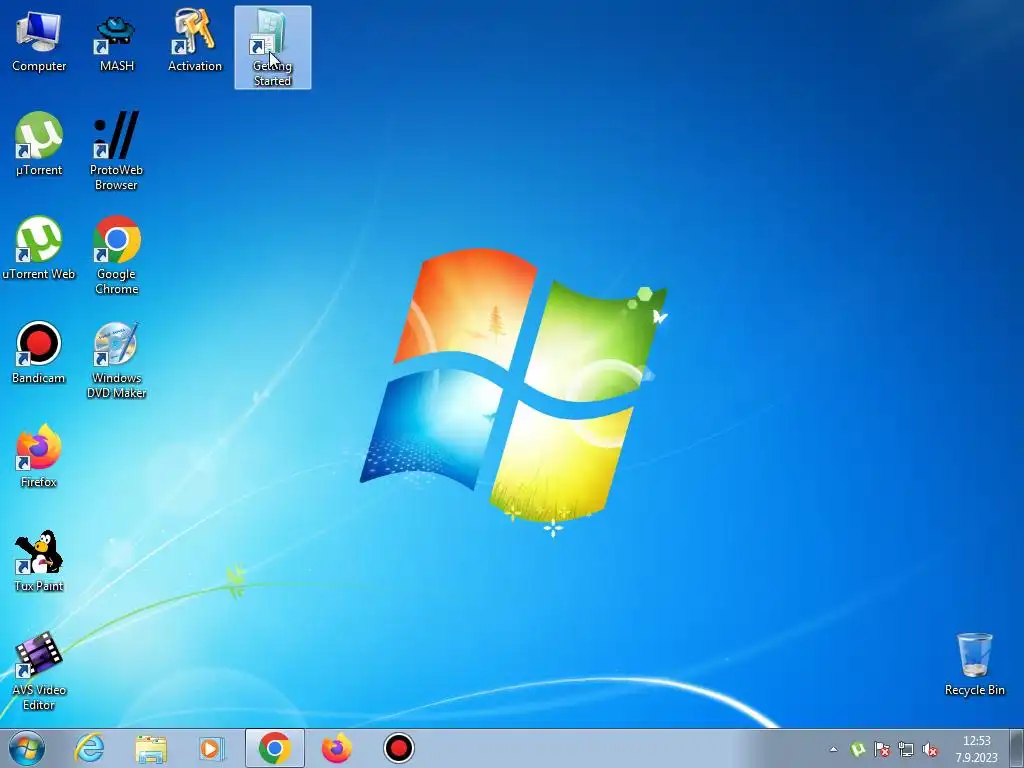Show hidden tray icons arrow
This screenshot has height=768, width=1024.
click(833, 749)
